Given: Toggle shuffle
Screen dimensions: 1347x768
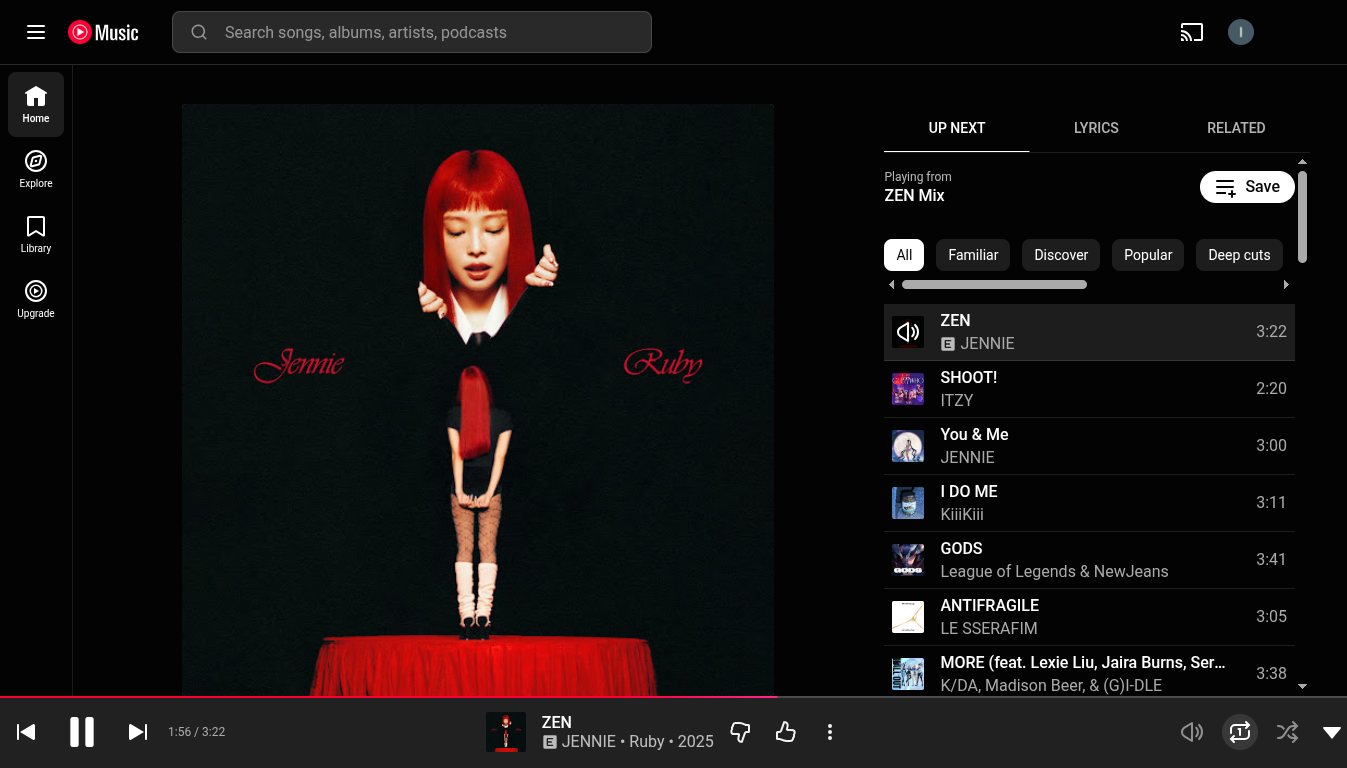Looking at the screenshot, I should point(1287,732).
